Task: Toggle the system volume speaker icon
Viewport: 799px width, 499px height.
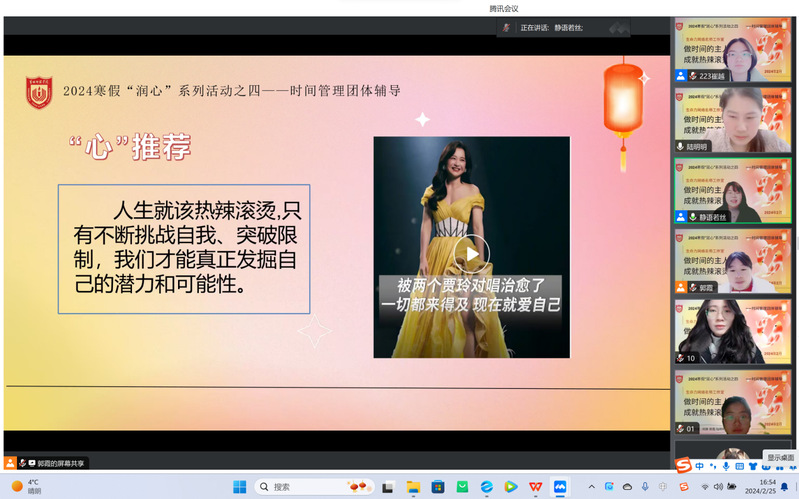Action: (718, 487)
